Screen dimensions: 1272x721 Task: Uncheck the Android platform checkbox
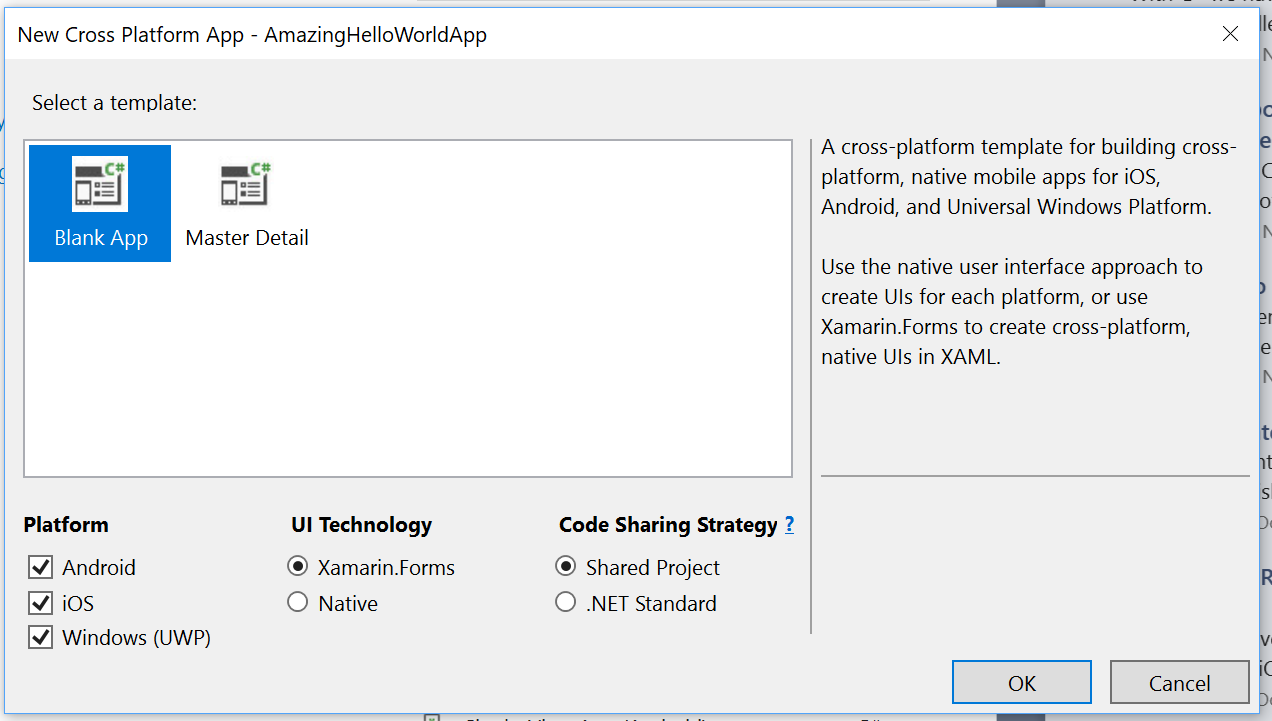click(40, 567)
